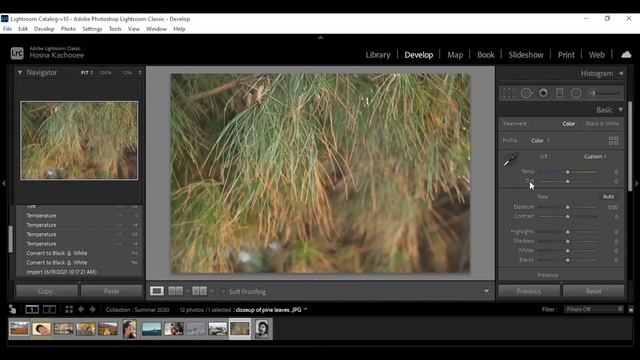Image resolution: width=640 pixels, height=360 pixels.
Task: Open the Filters Off dropdown
Action: pos(593,309)
